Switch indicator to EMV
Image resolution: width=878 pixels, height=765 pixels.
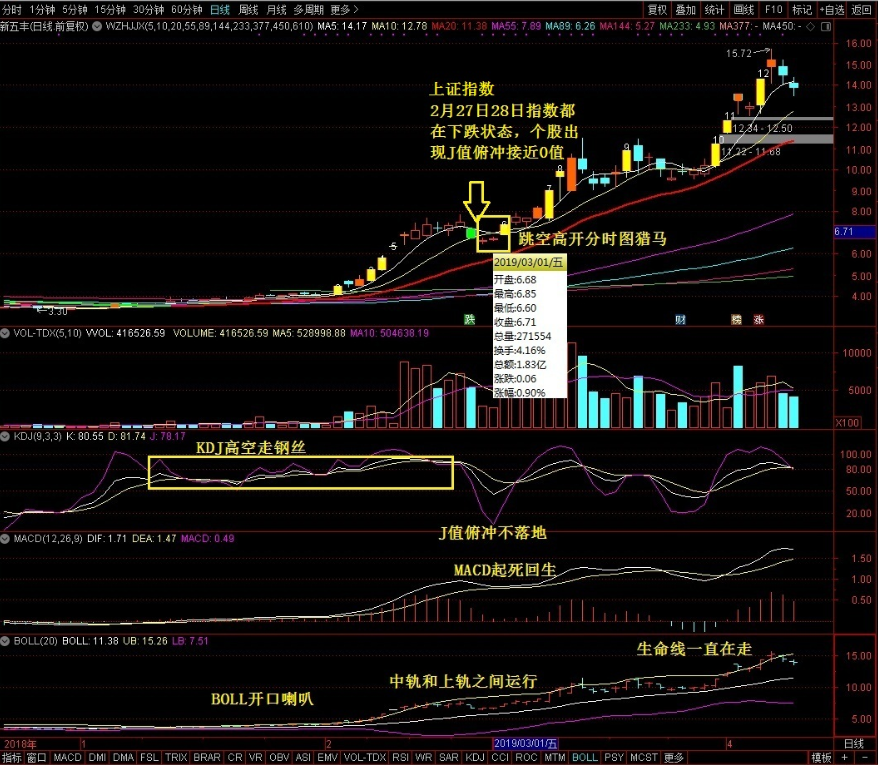coord(328,758)
